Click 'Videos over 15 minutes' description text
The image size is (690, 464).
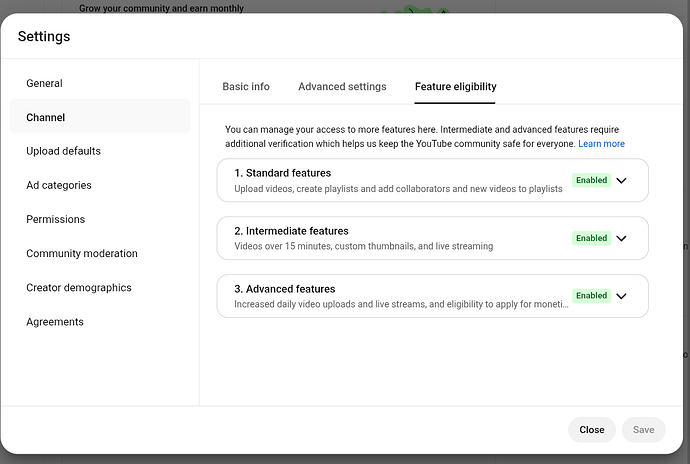(363, 246)
